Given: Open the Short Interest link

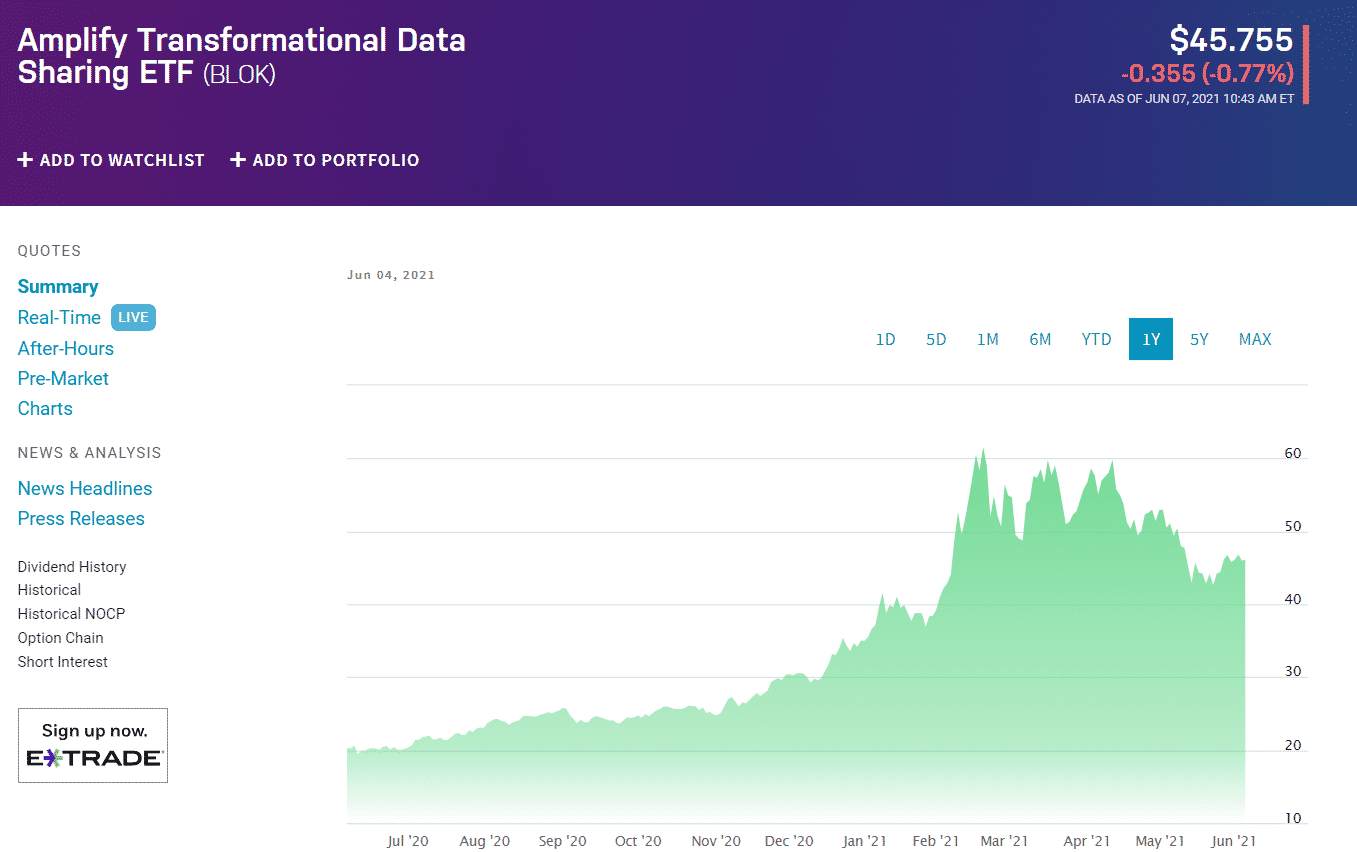Looking at the screenshot, I should [x=62, y=662].
